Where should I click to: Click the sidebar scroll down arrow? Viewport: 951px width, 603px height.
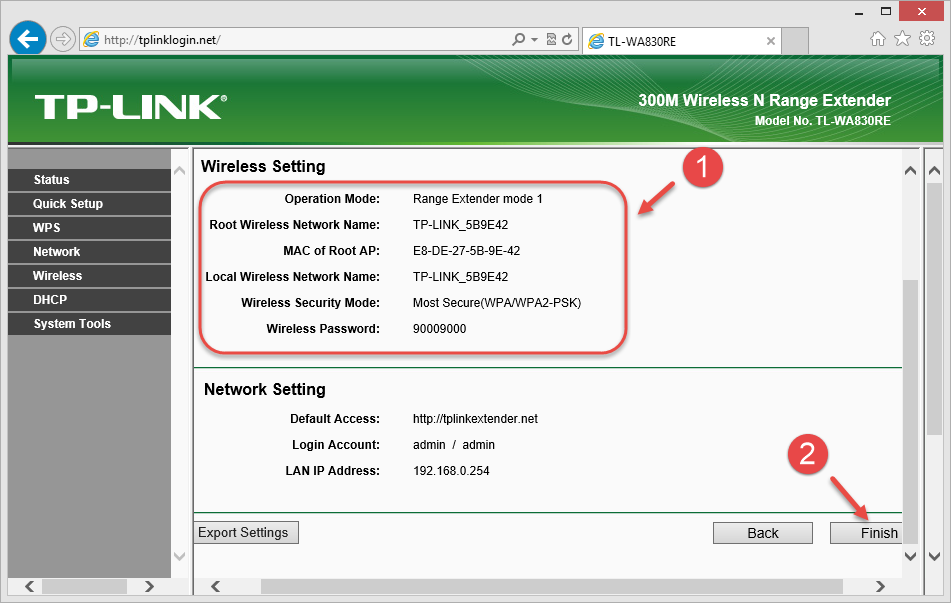pyautogui.click(x=180, y=556)
